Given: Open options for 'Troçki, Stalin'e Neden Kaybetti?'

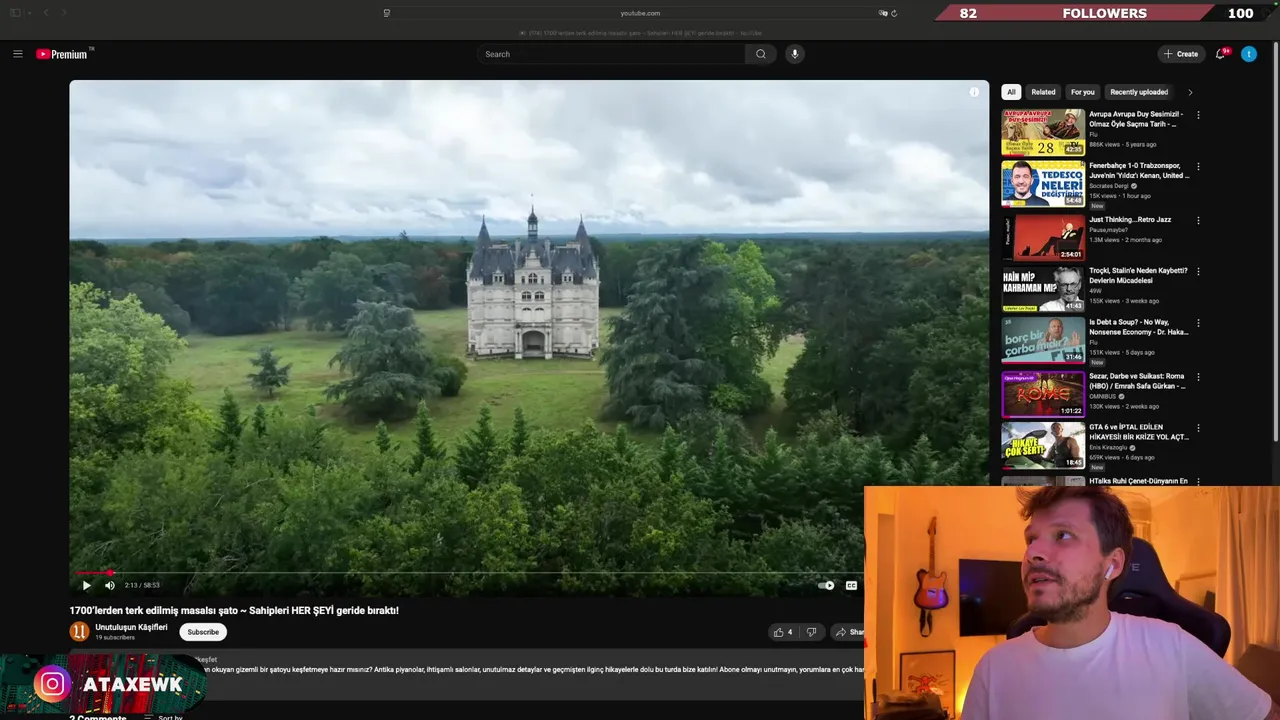Looking at the screenshot, I should point(1198,271).
